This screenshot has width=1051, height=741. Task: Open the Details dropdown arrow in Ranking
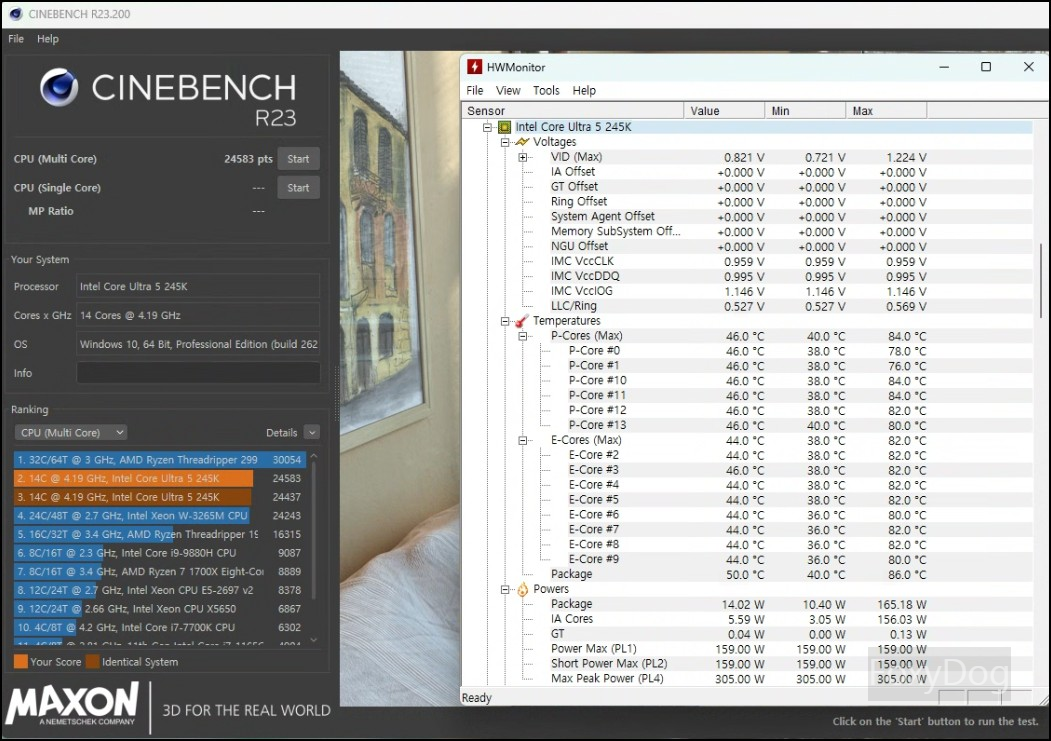312,432
